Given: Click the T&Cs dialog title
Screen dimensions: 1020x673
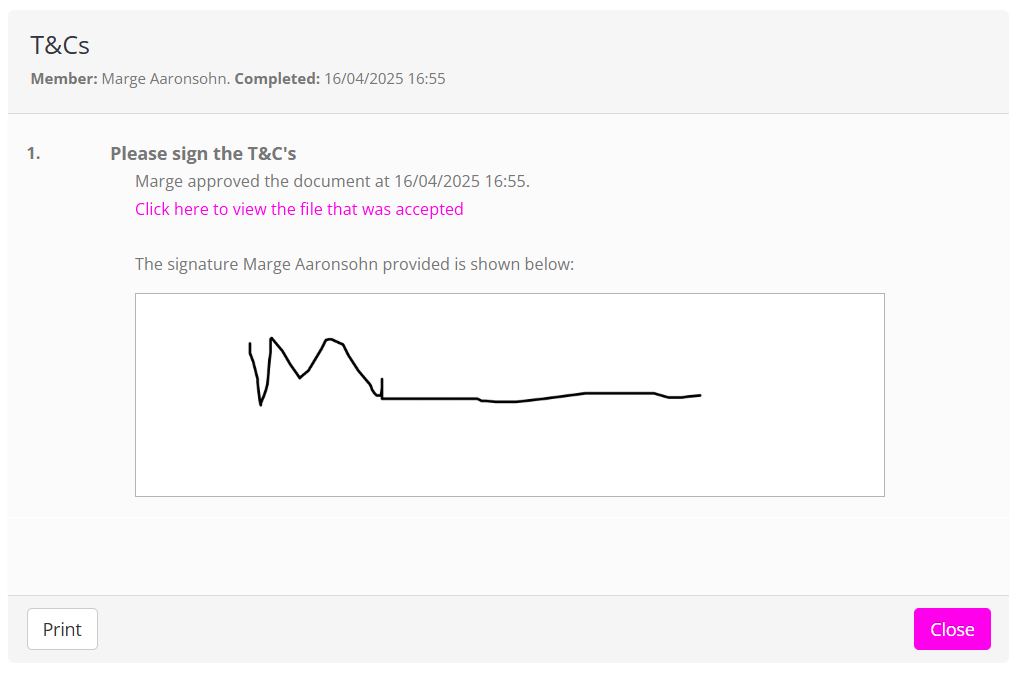Looking at the screenshot, I should 60,45.
